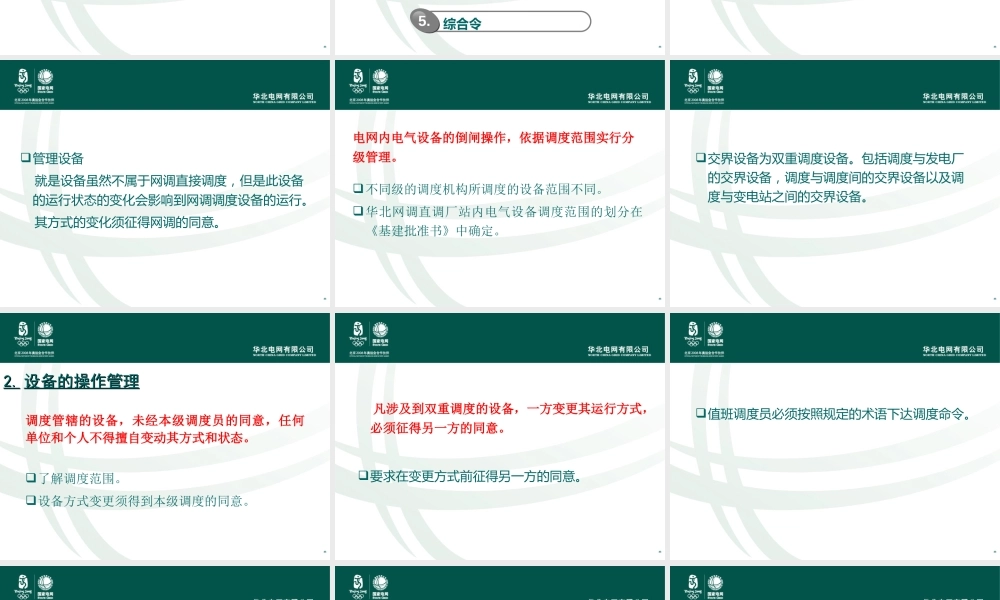Select the bullet heading 管理设备
This screenshot has width=1000, height=600.
pyautogui.click(x=52, y=158)
